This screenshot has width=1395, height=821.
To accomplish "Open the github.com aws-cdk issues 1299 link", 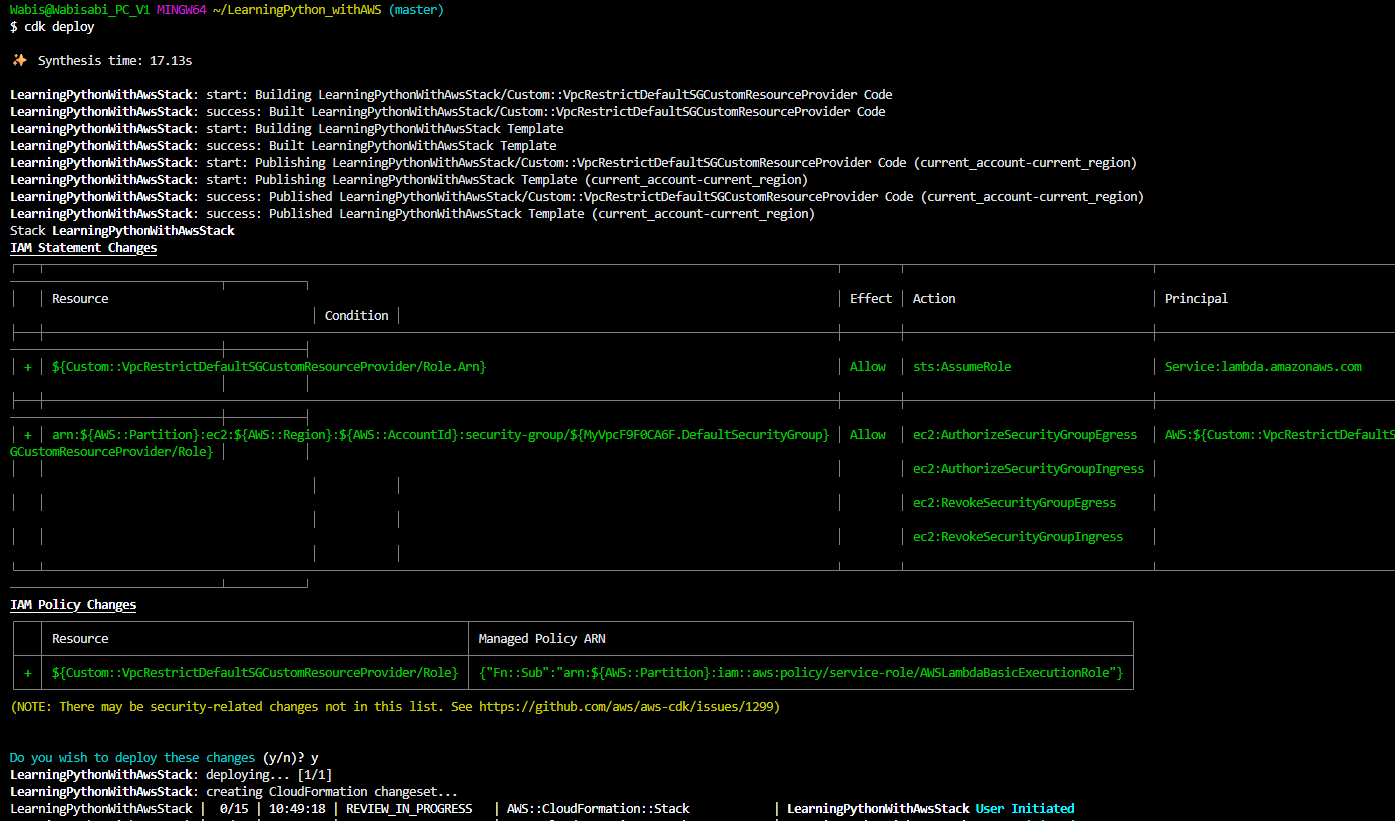I will pyautogui.click(x=625, y=707).
